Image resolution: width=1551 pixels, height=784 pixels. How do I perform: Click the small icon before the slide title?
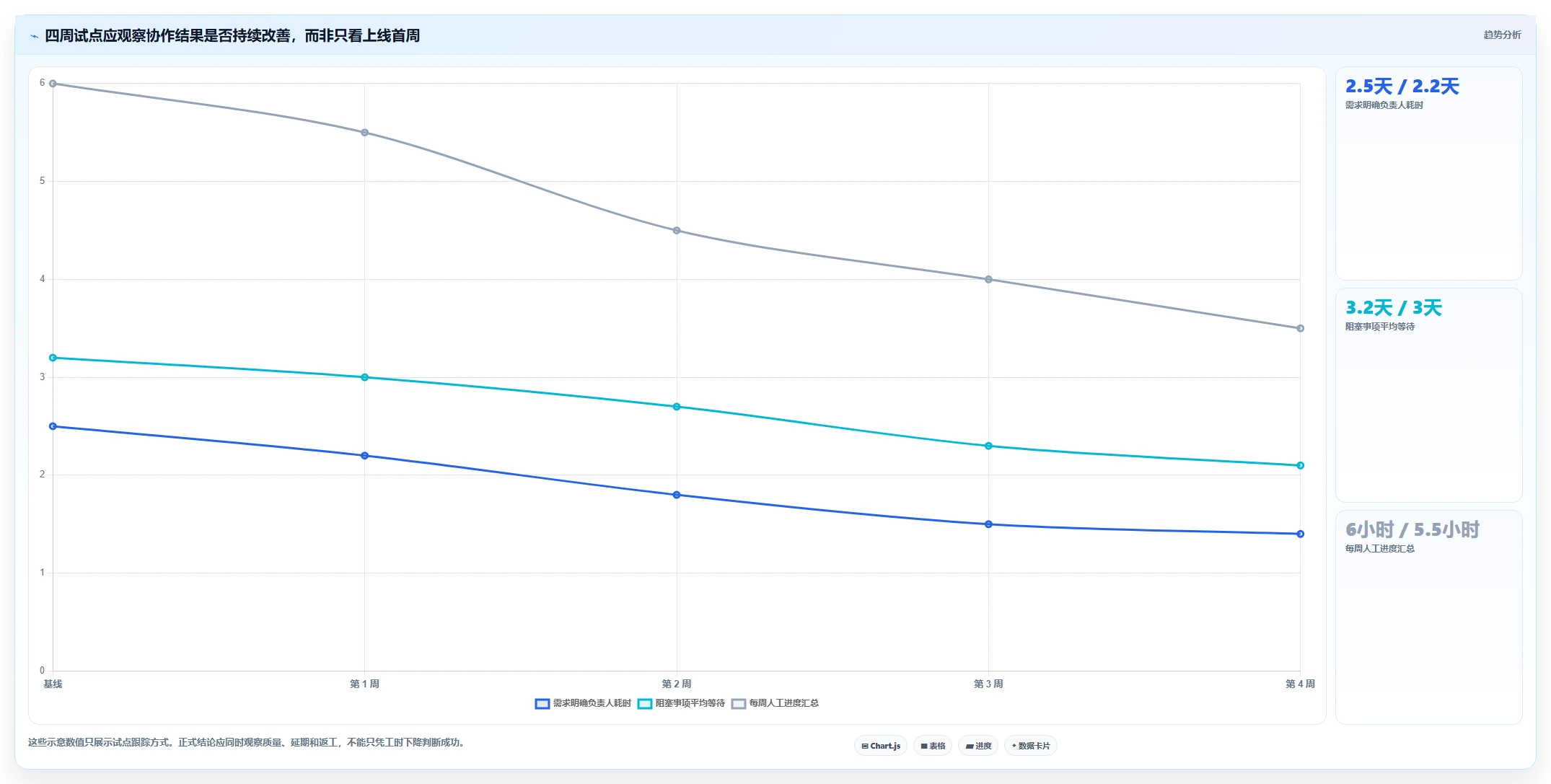(34, 36)
